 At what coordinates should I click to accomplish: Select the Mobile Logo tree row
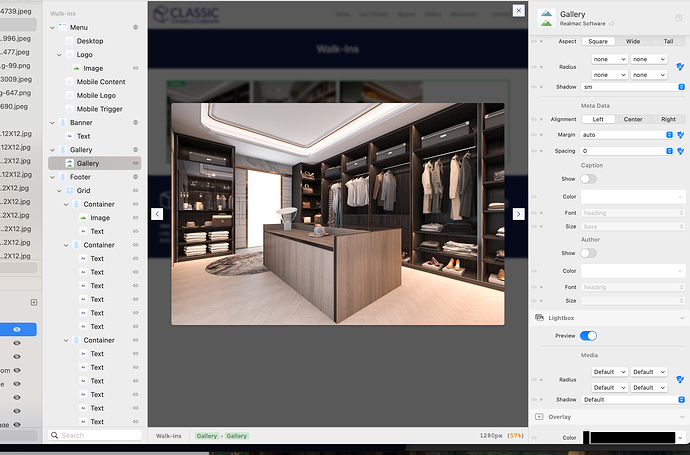[x=95, y=95]
